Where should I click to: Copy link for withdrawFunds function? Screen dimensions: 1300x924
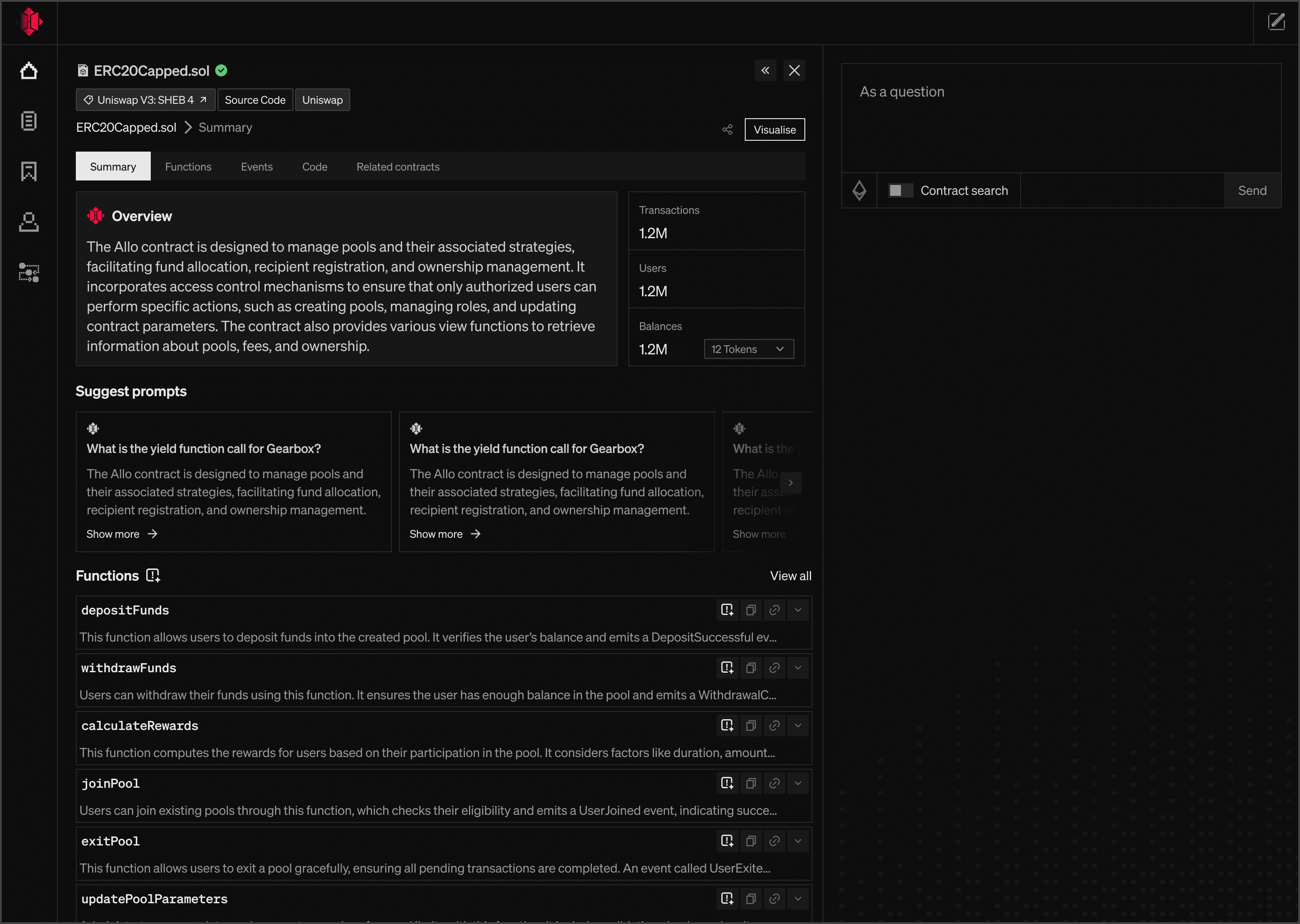(774, 668)
